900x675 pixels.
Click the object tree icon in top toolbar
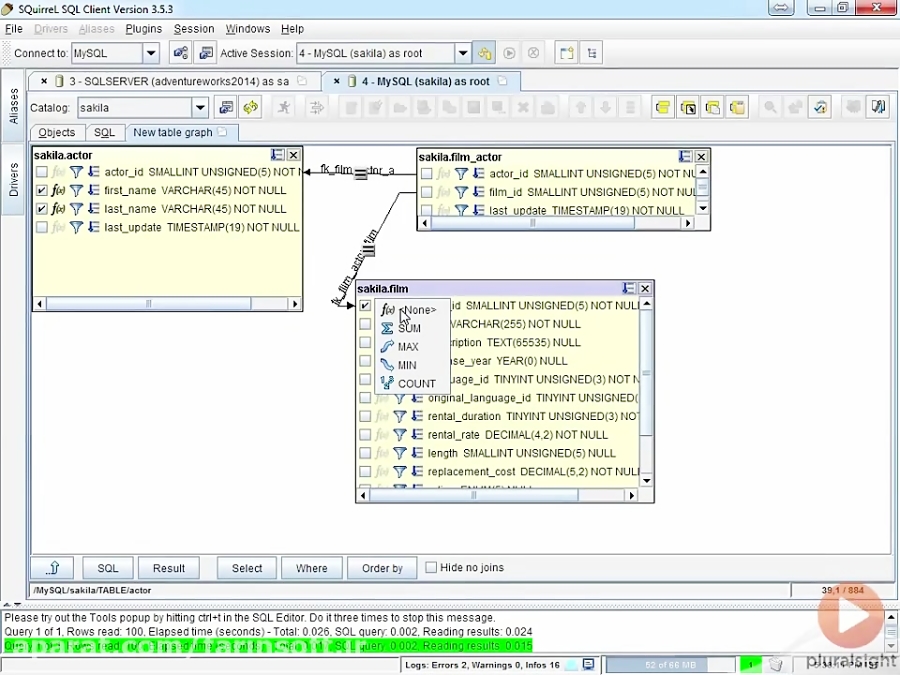click(592, 53)
